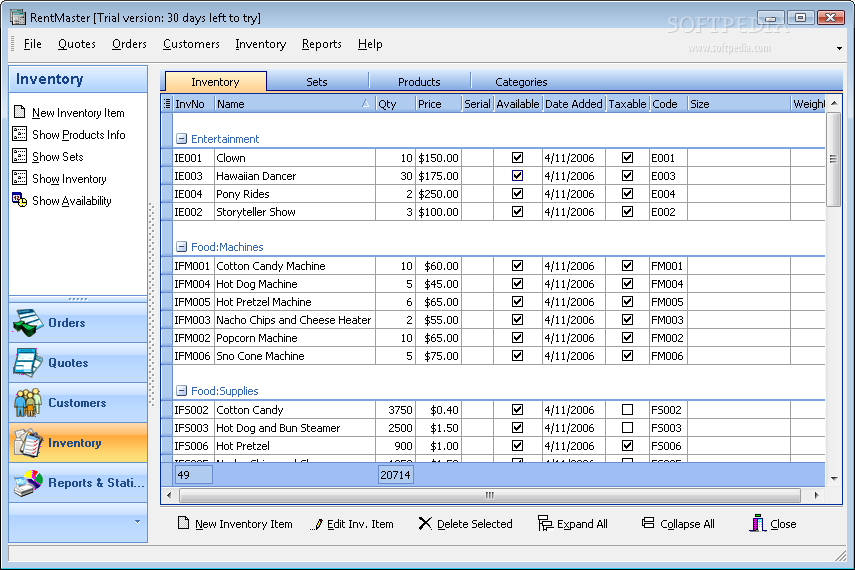The width and height of the screenshot is (855, 570).
Task: Open the File menu
Action: [33, 44]
